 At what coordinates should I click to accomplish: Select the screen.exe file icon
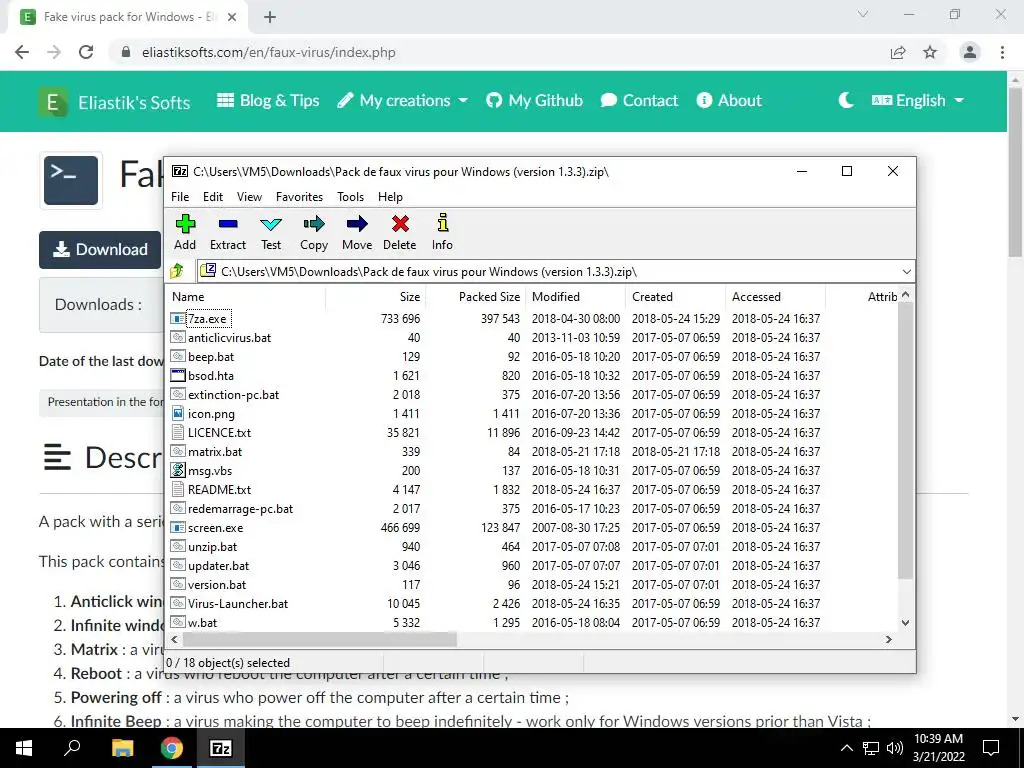pyautogui.click(x=178, y=528)
